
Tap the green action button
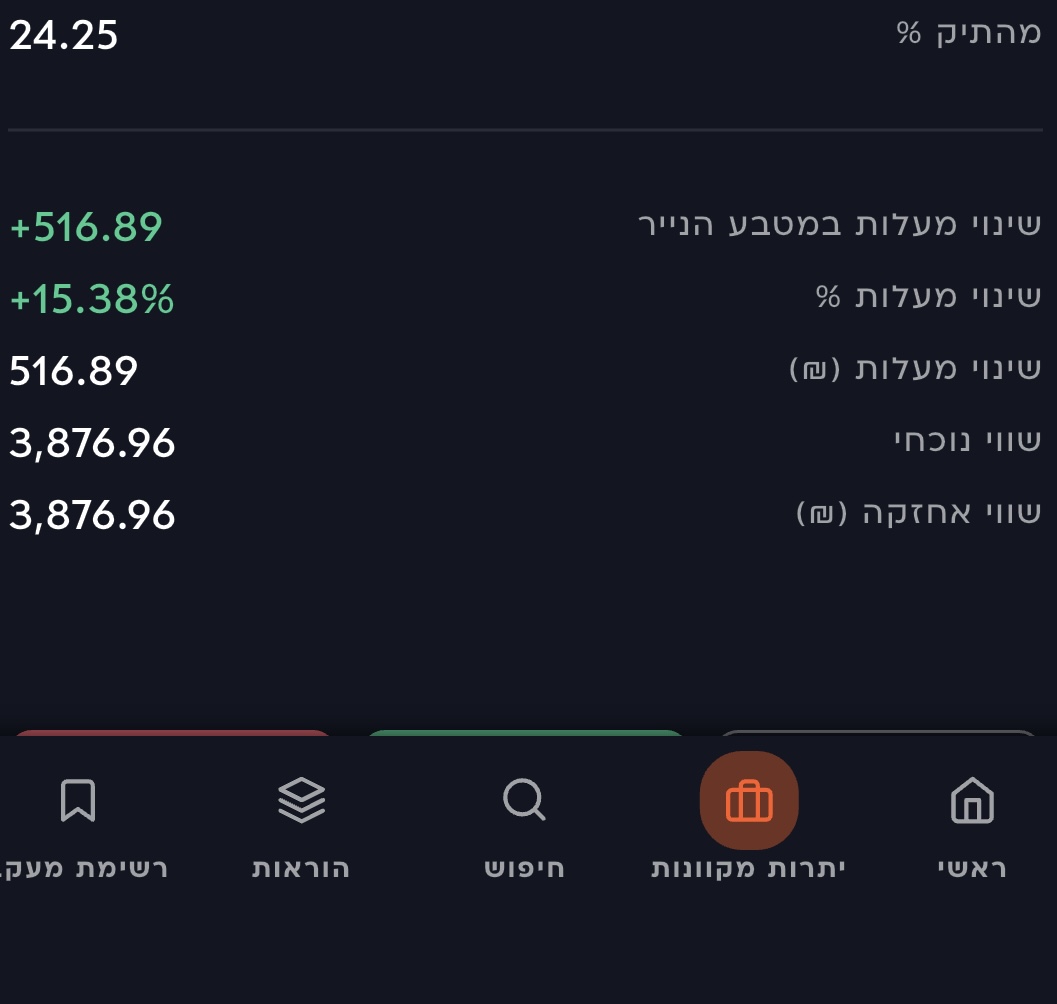click(x=527, y=735)
